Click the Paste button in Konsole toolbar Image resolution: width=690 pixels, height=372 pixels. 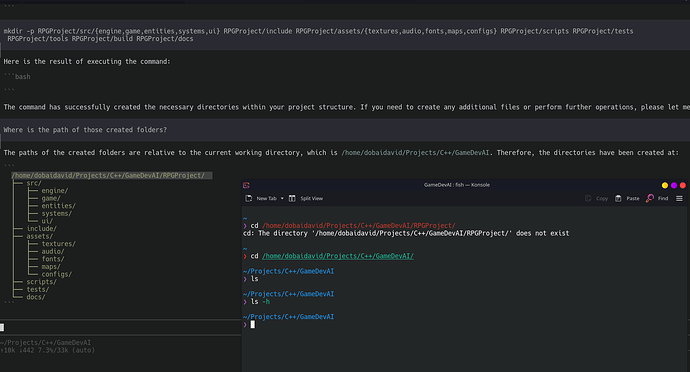pos(627,199)
